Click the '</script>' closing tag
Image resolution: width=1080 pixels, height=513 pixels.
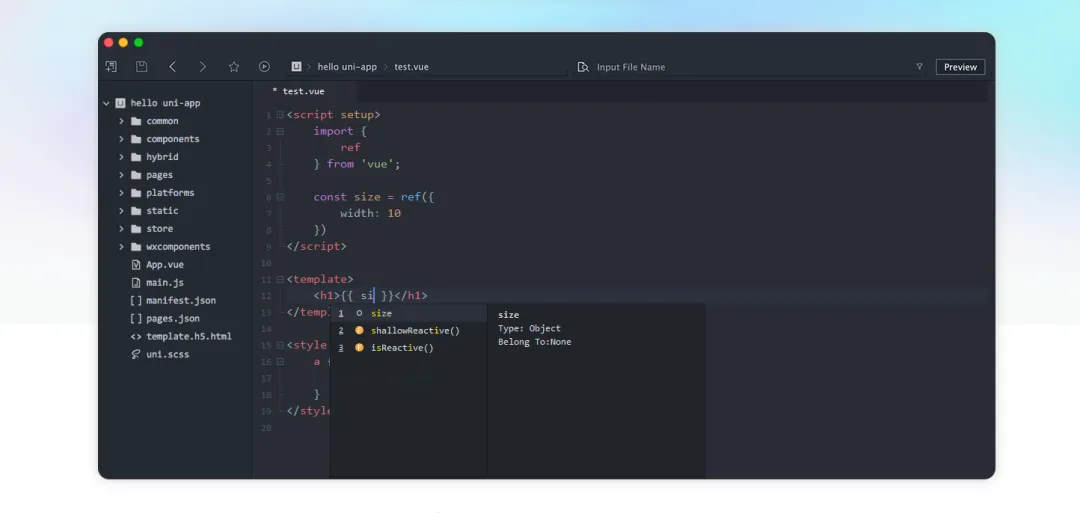click(317, 246)
